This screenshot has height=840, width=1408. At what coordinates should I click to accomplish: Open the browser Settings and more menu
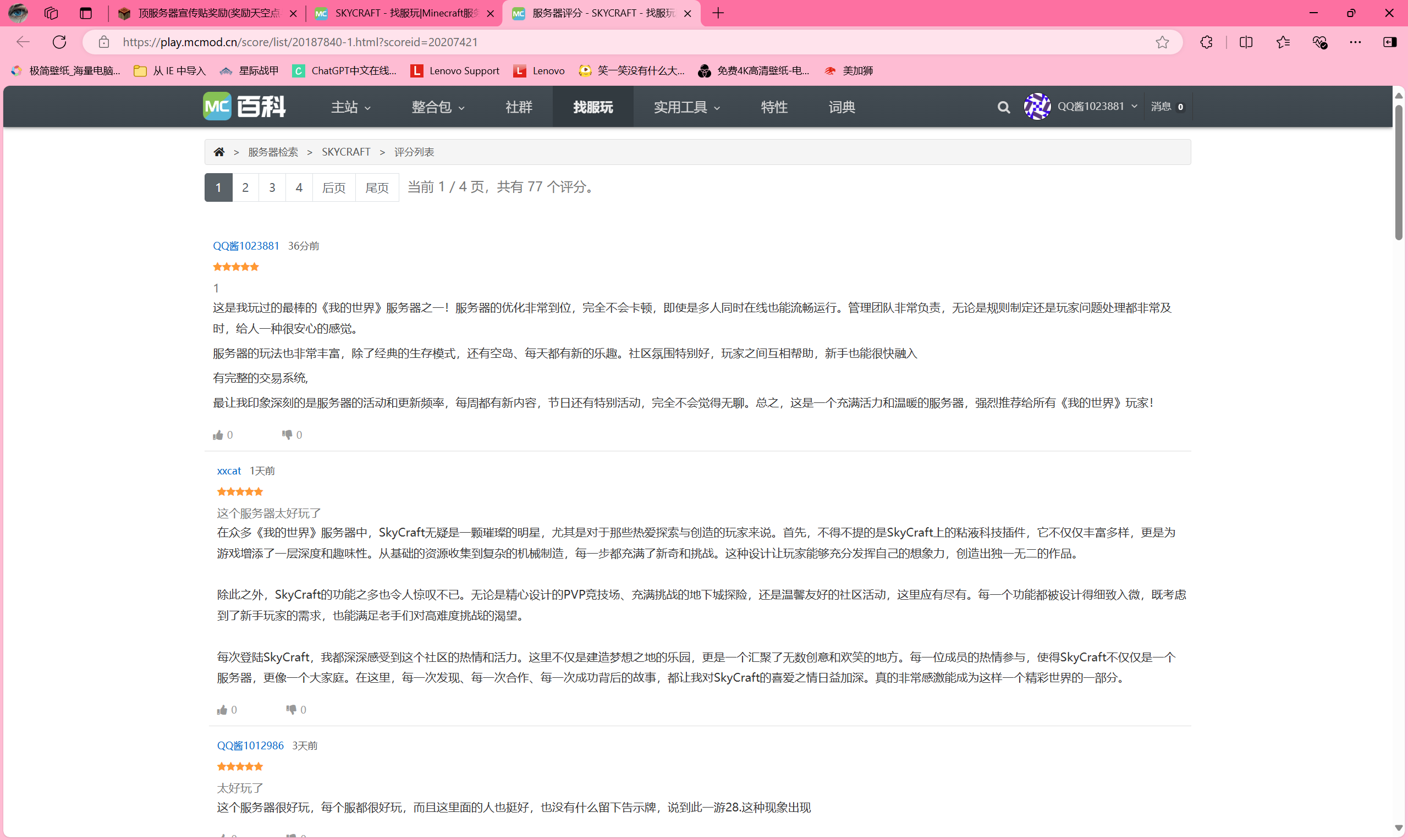point(1355,42)
